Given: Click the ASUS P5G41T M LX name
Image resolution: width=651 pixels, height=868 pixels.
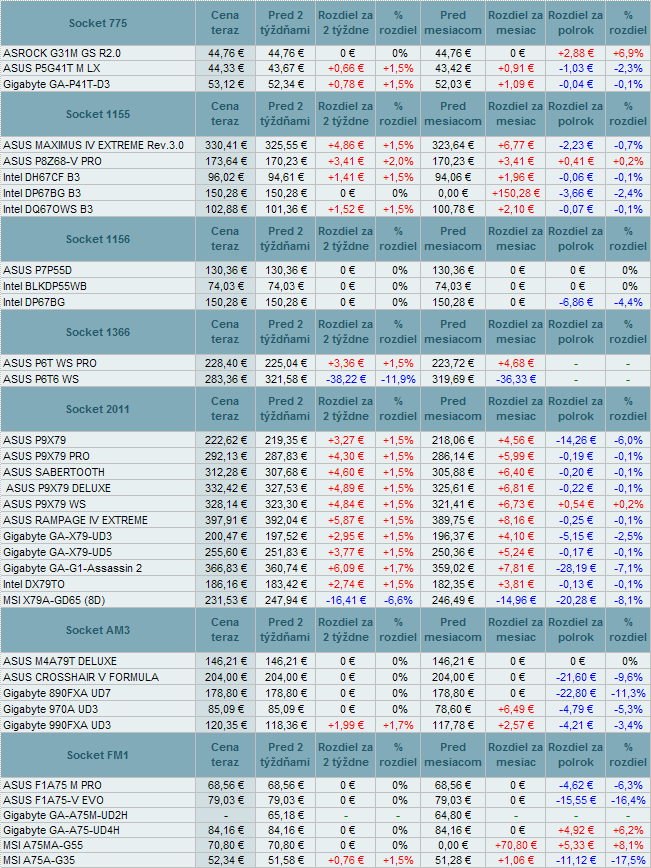Looking at the screenshot, I should (x=51, y=69).
